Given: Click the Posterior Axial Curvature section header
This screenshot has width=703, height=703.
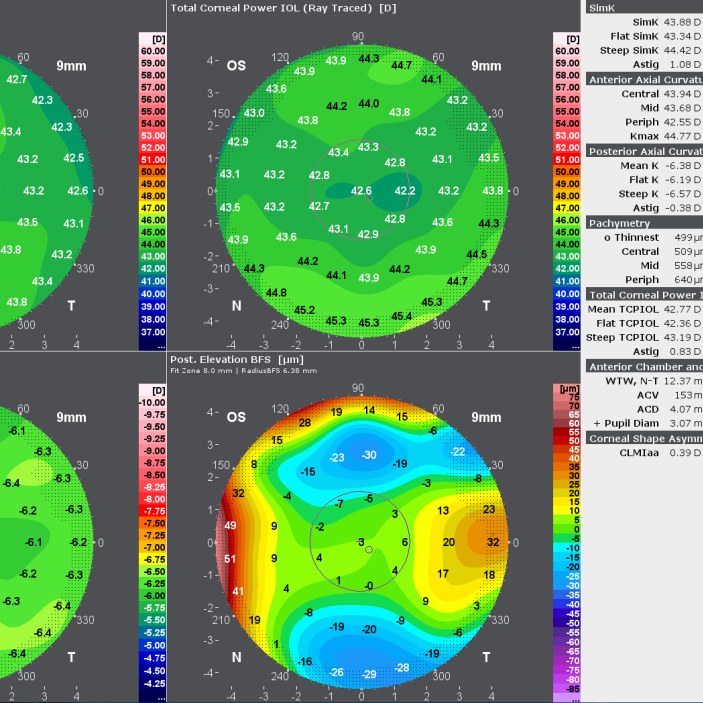Looking at the screenshot, I should tap(644, 151).
